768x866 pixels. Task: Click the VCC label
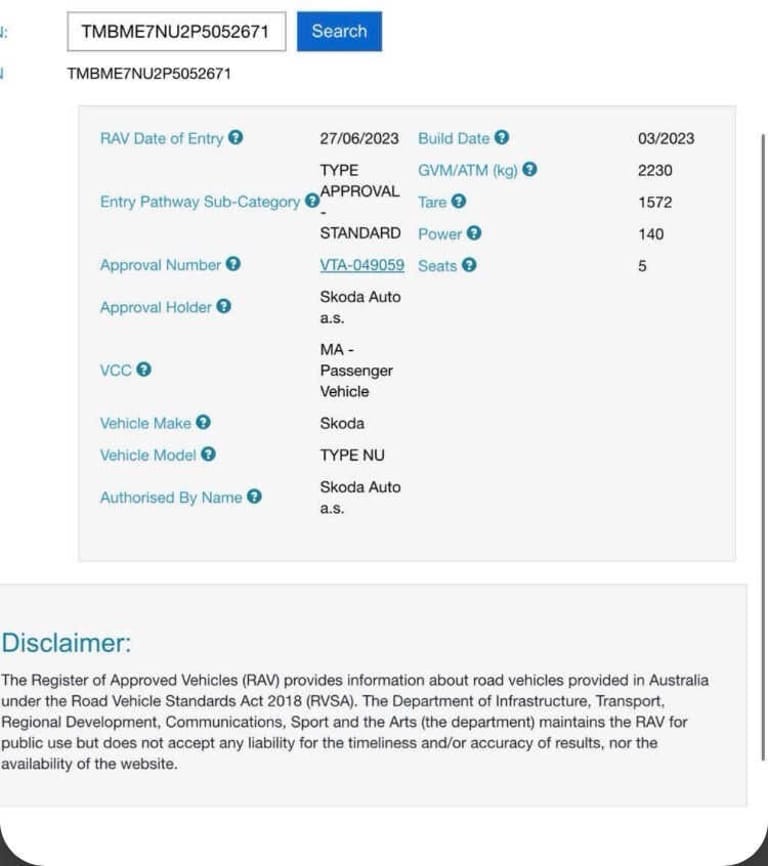tap(115, 370)
